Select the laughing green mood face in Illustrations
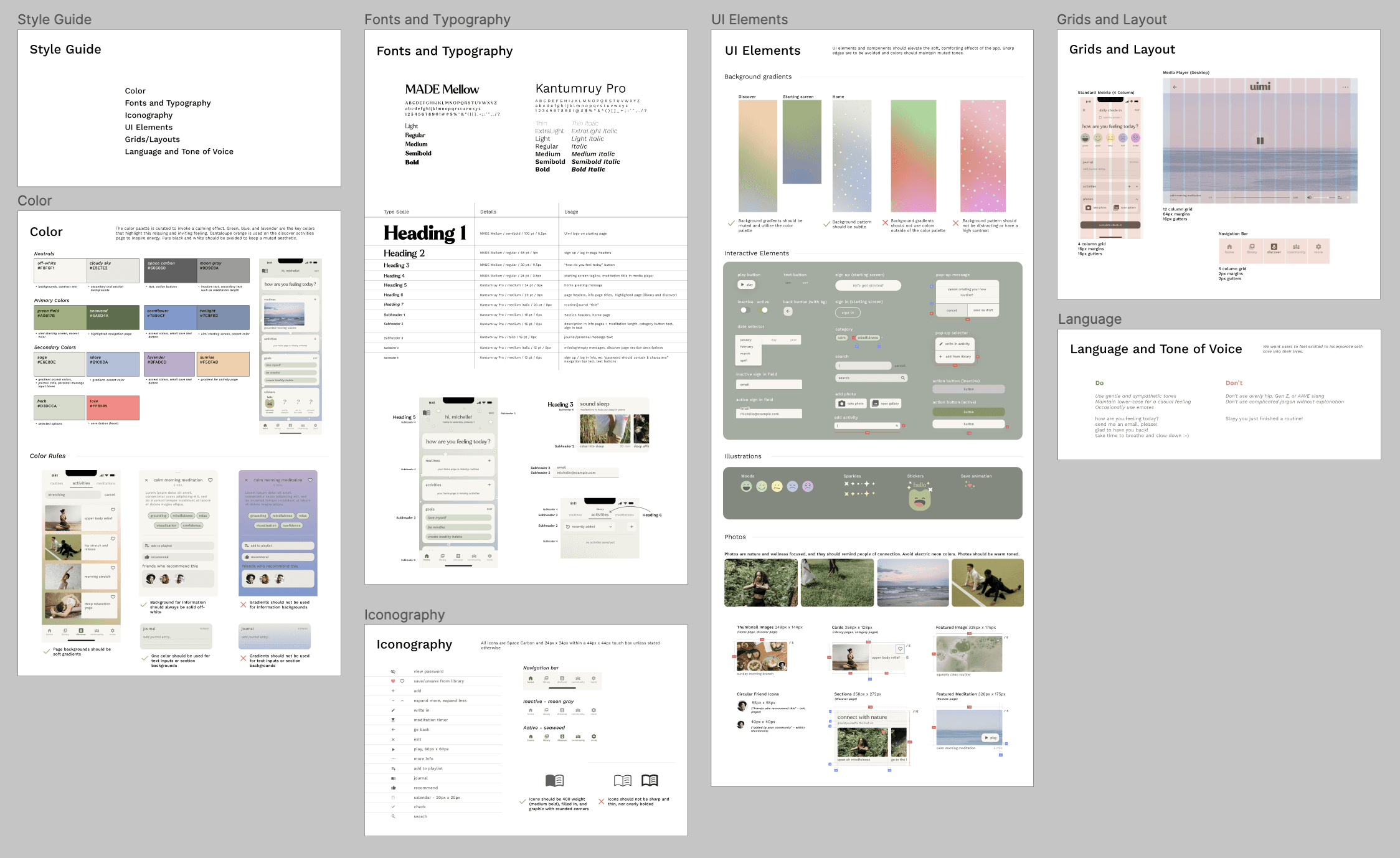The width and height of the screenshot is (1400, 858). (746, 486)
